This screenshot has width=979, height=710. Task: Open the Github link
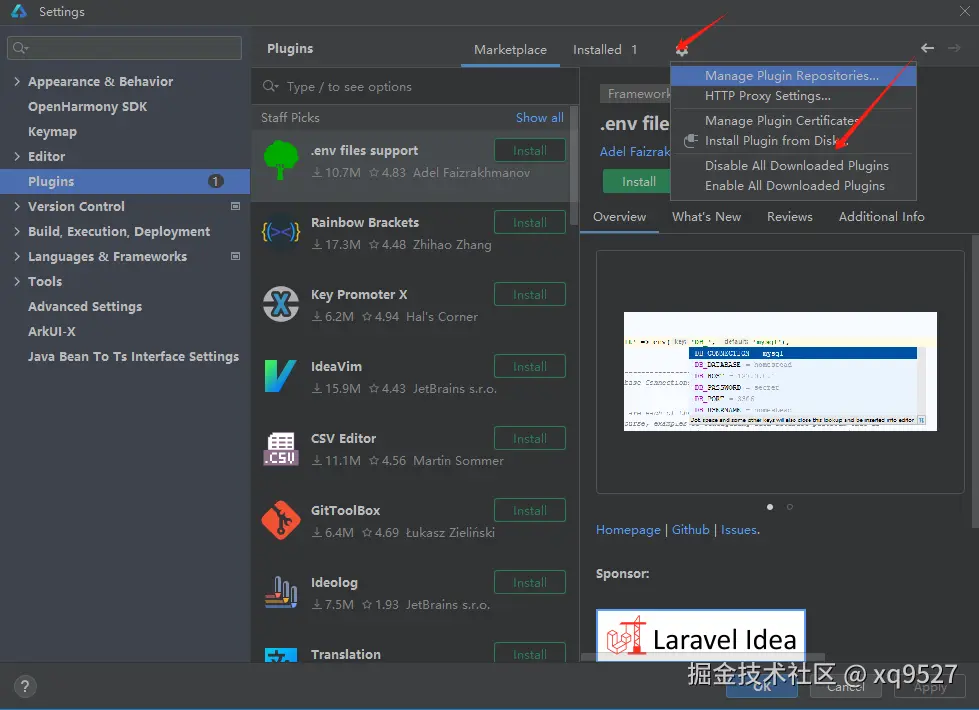pyautogui.click(x=691, y=530)
